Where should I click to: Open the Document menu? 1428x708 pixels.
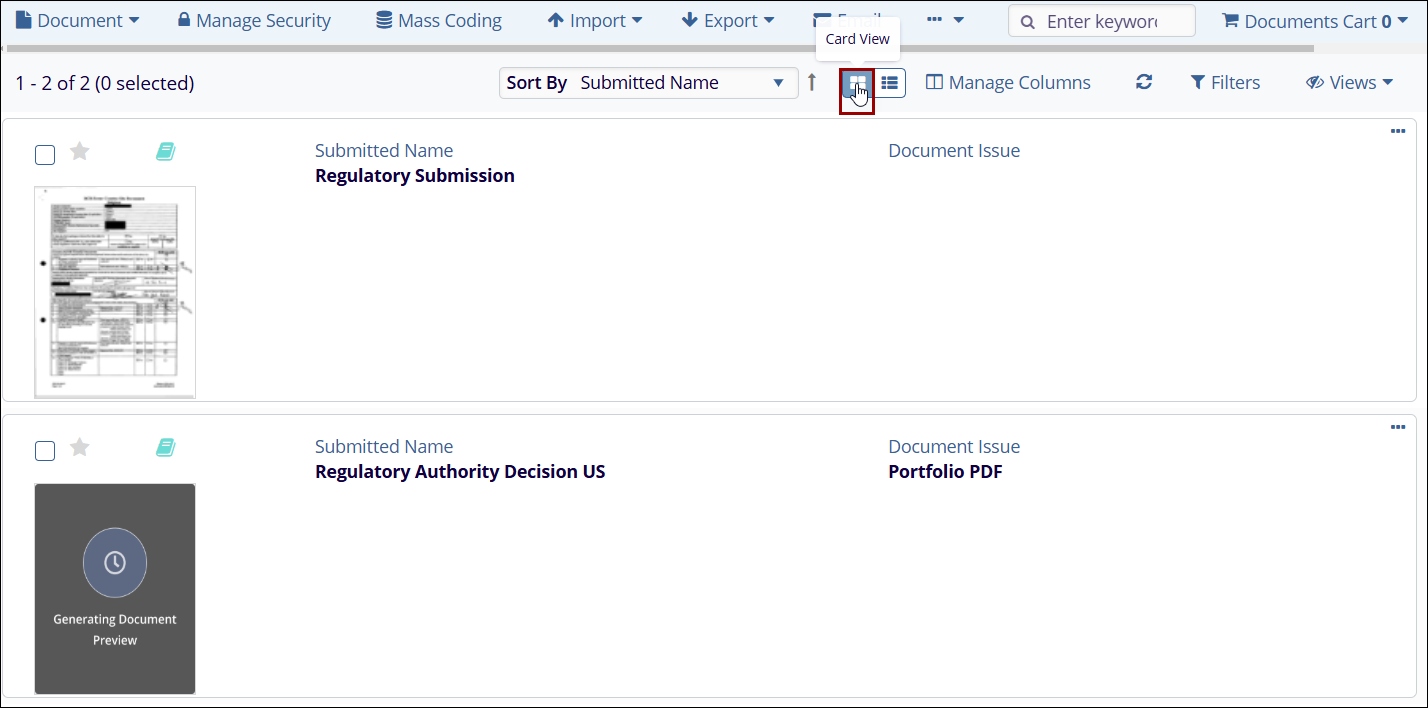[77, 21]
